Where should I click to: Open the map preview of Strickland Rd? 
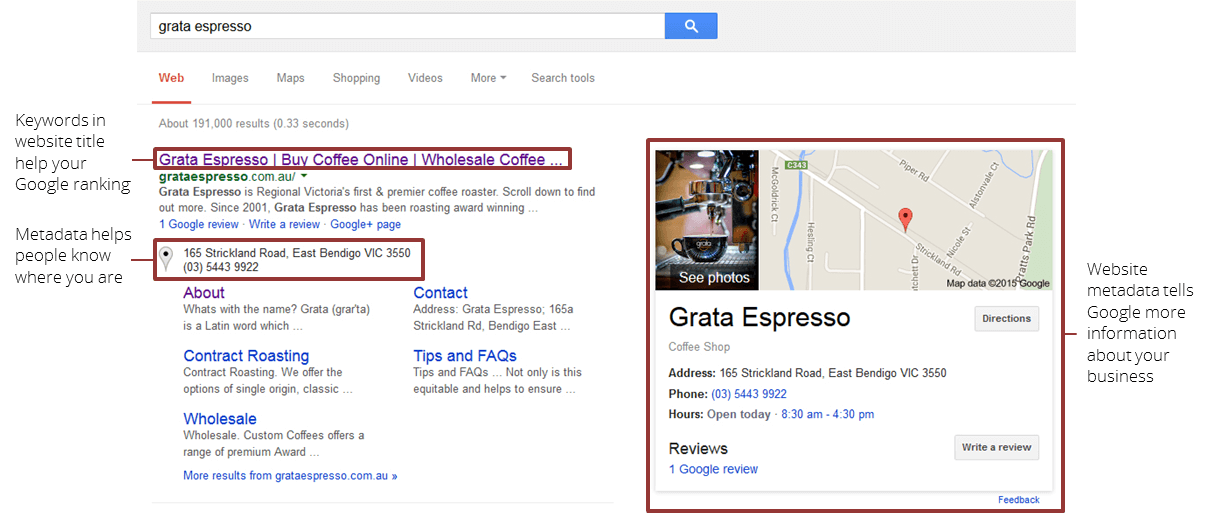point(906,220)
